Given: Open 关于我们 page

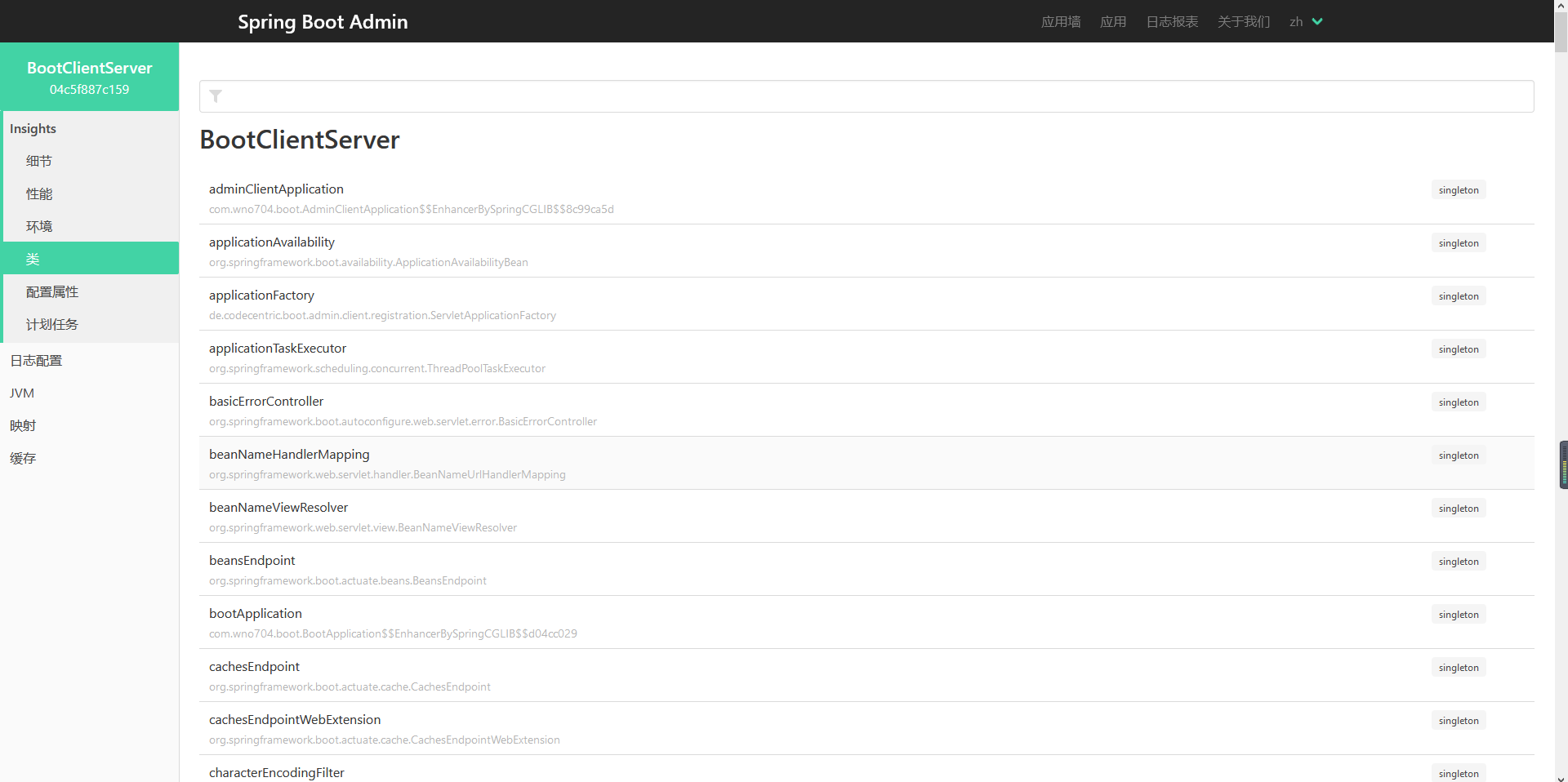Looking at the screenshot, I should 1243,22.
